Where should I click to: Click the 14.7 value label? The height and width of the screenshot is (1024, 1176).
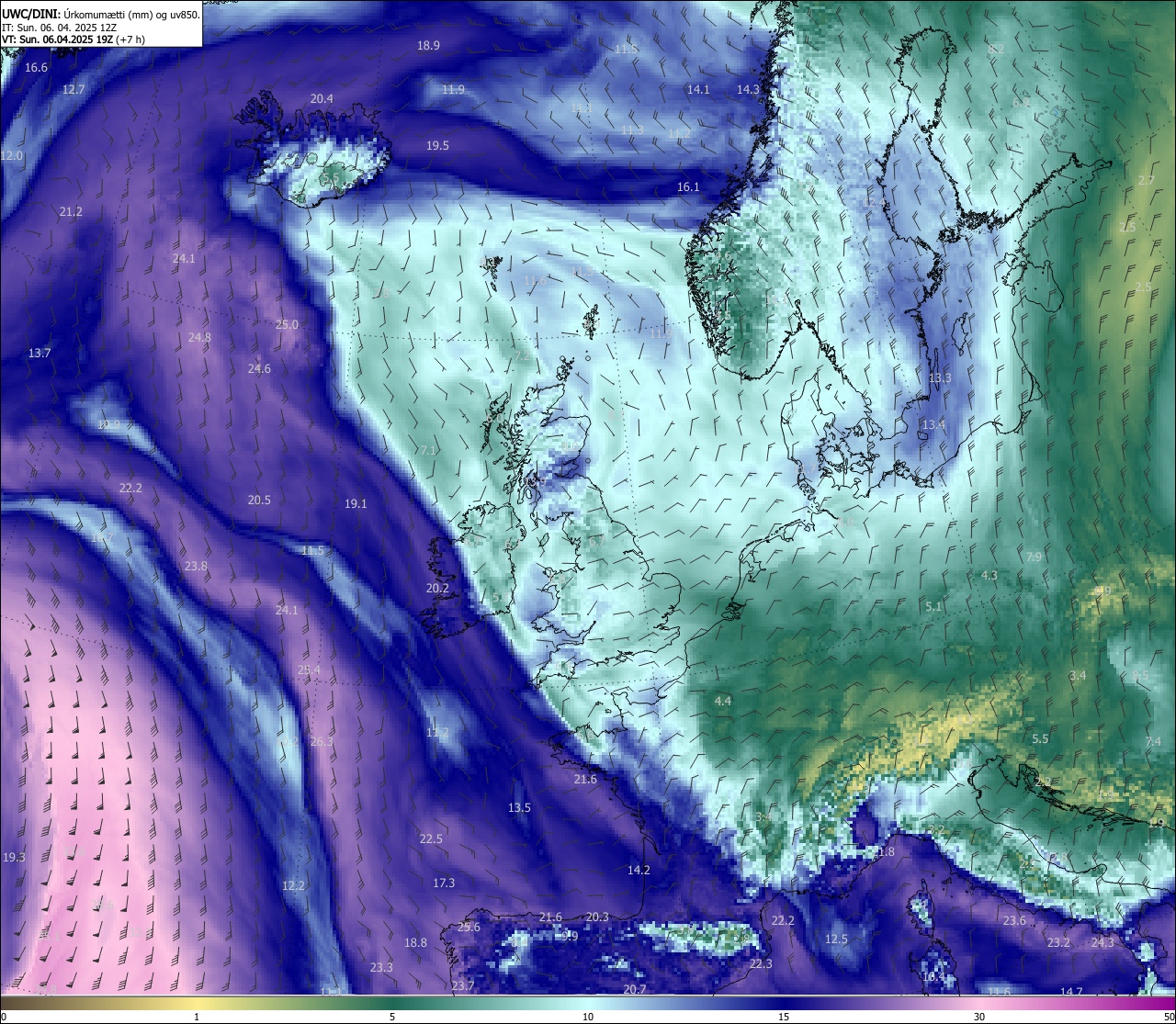tap(1071, 992)
